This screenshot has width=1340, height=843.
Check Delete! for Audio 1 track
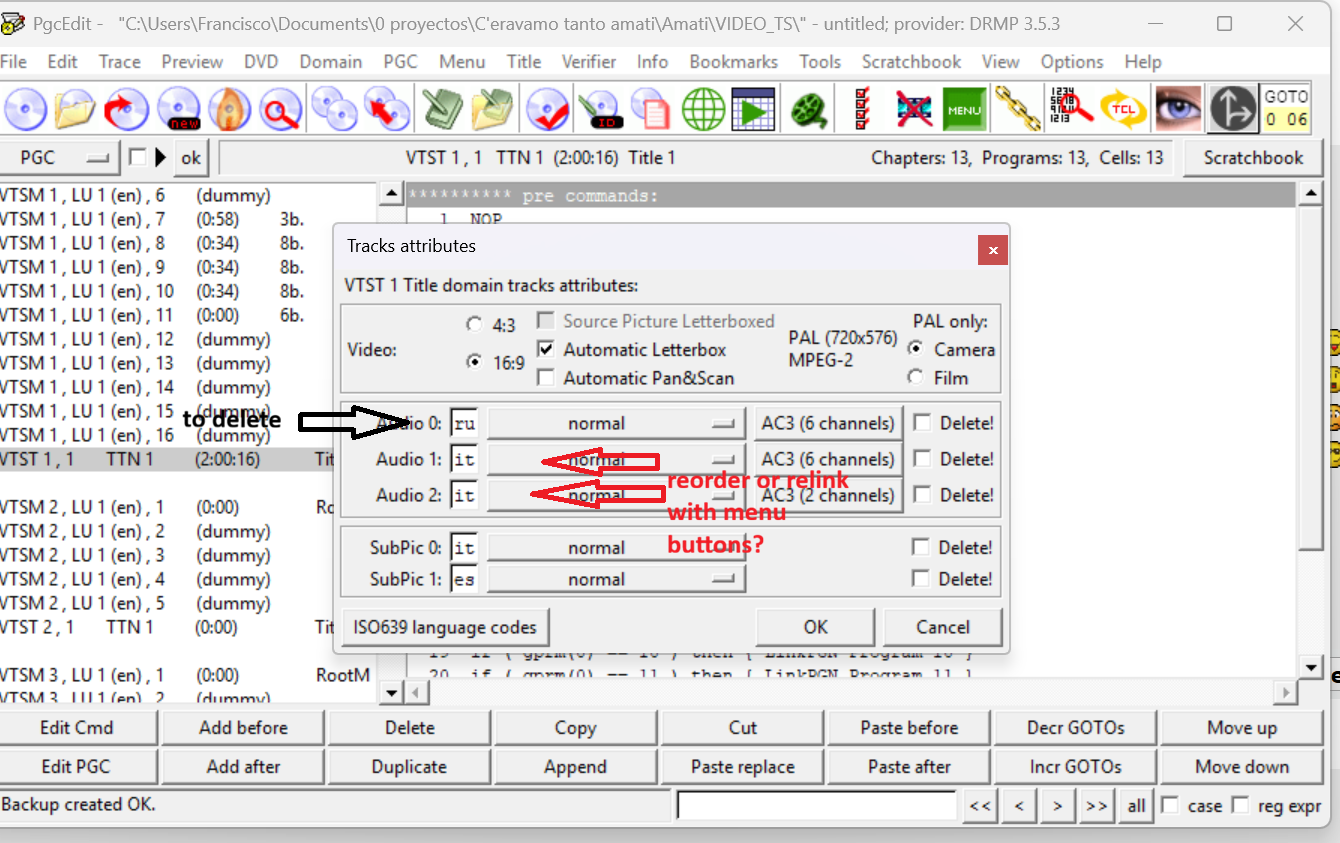click(x=922, y=459)
